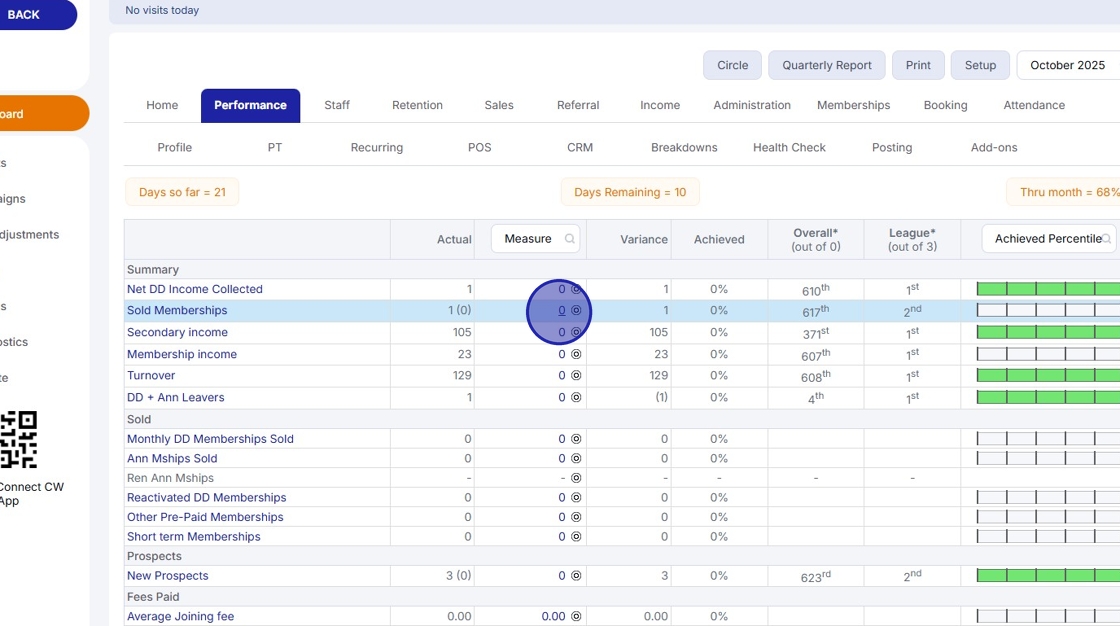Viewport: 1120px width, 626px height.
Task: Click the Days Remaining = 10 label
Action: pyautogui.click(x=630, y=192)
